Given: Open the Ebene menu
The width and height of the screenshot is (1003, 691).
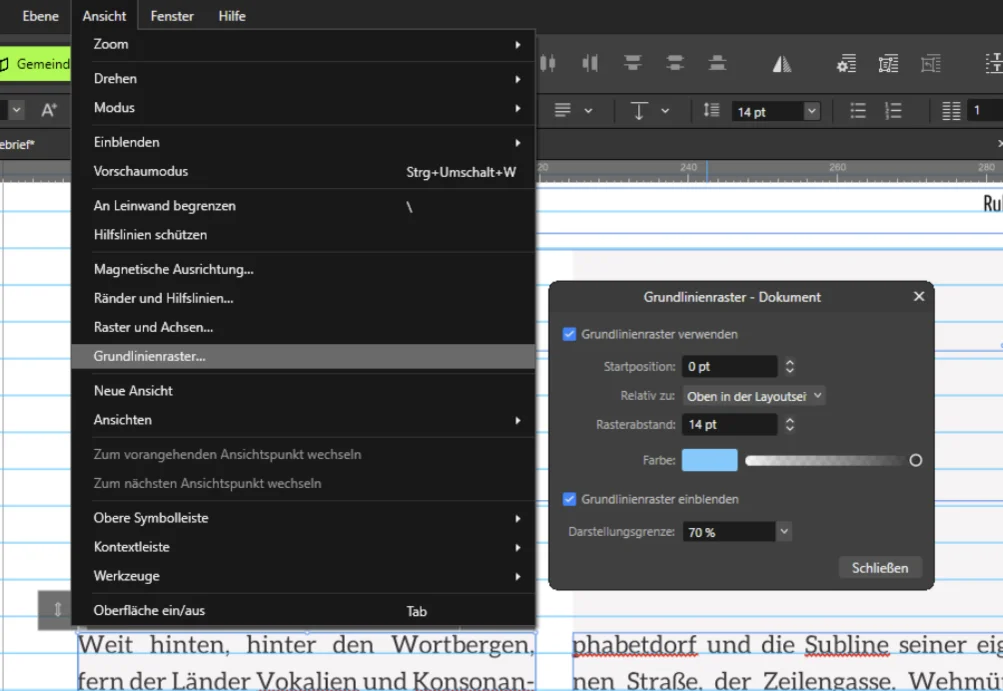Looking at the screenshot, I should pyautogui.click(x=40, y=16).
